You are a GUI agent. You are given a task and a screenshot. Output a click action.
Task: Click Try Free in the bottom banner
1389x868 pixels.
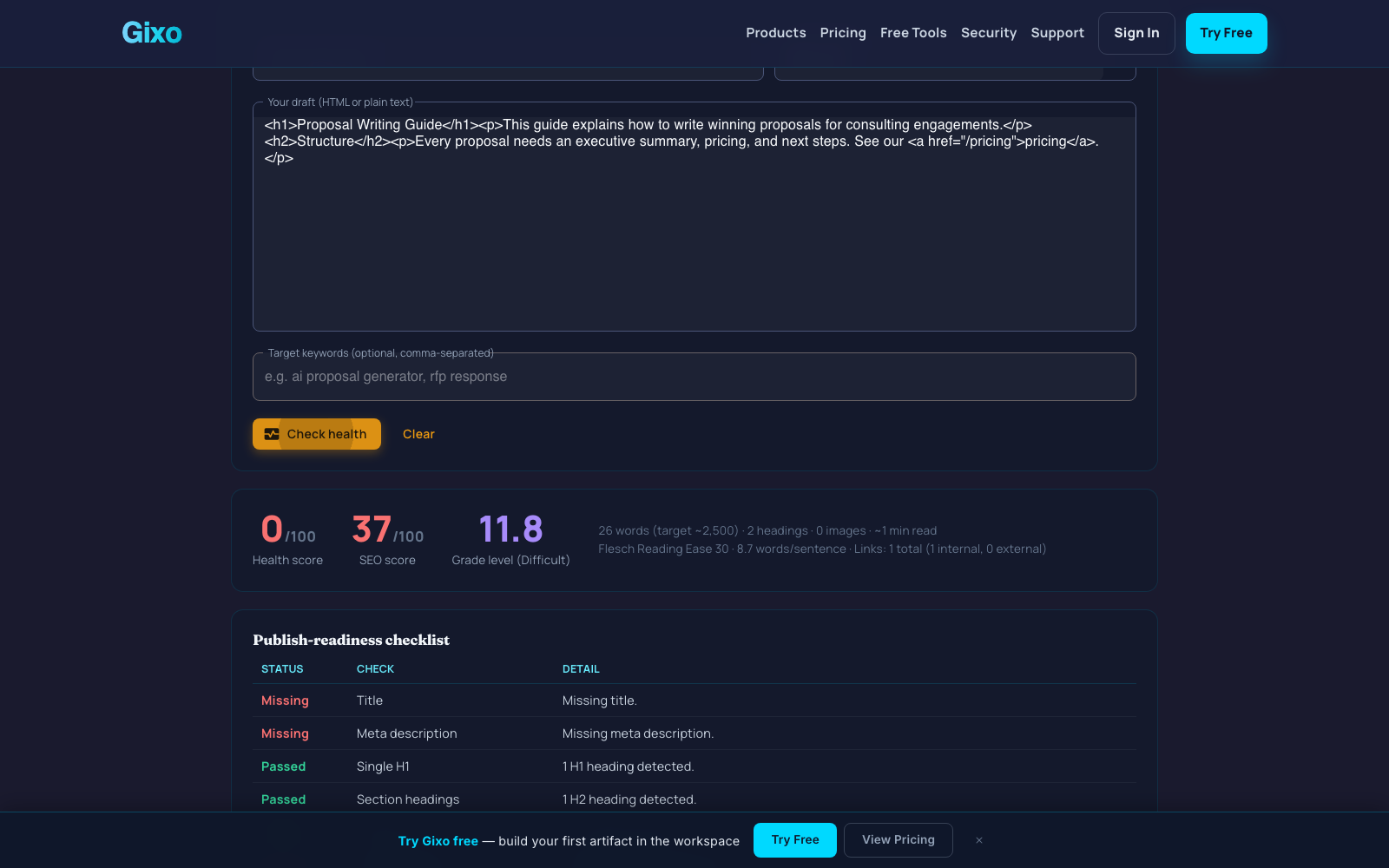tap(795, 840)
